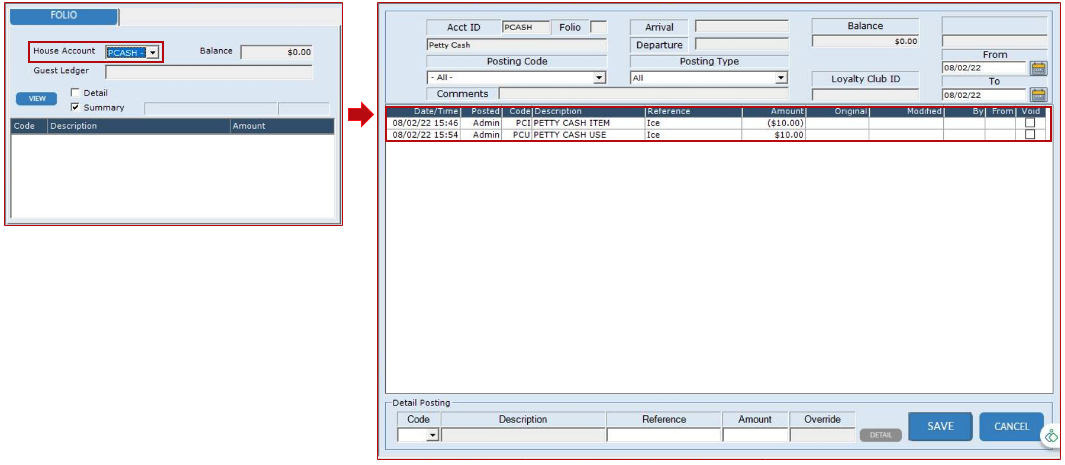
Task: Click the floating helper icon near Cancel
Action: (x=1051, y=437)
